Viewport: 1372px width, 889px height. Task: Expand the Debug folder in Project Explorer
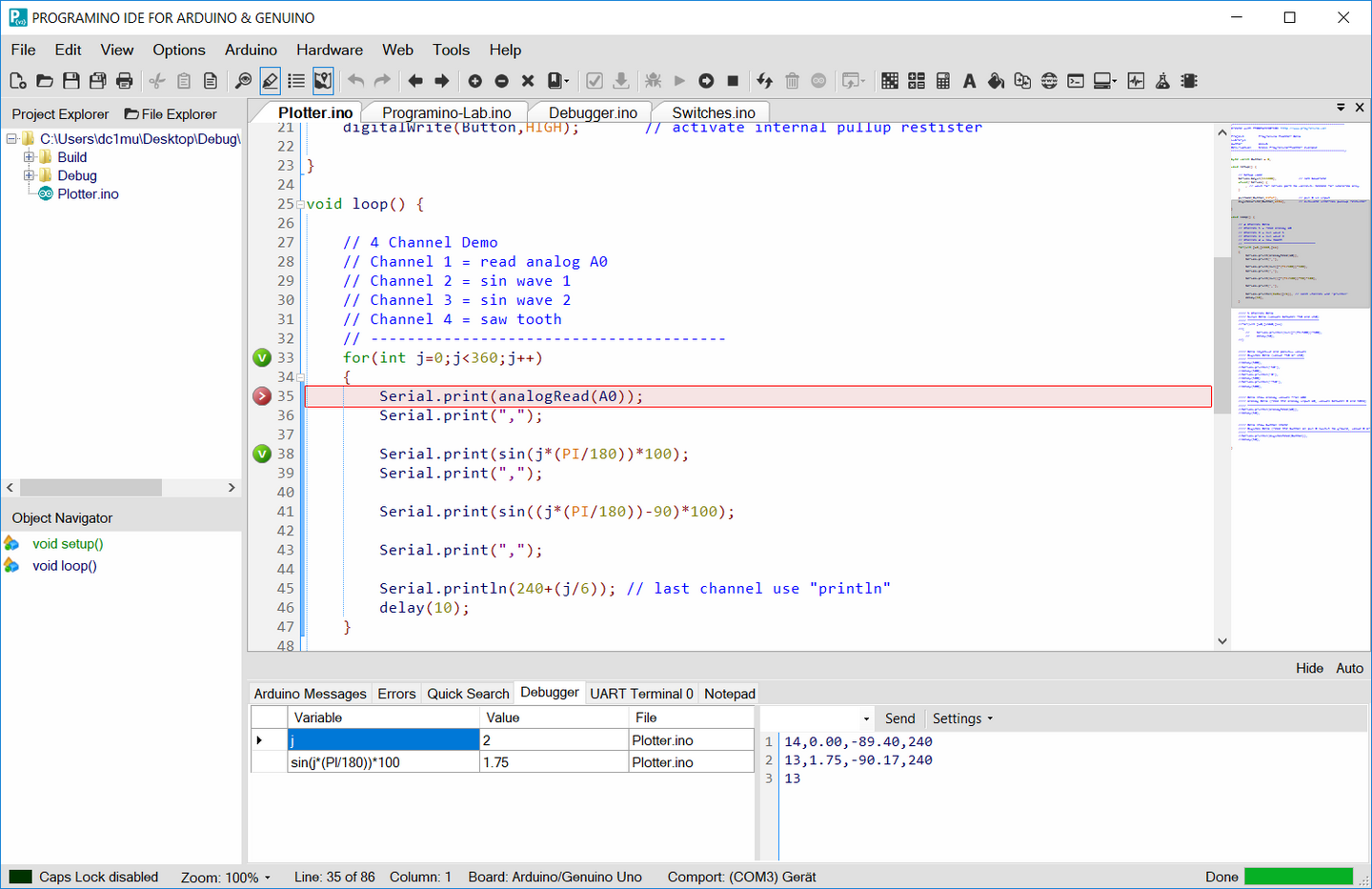click(x=30, y=175)
